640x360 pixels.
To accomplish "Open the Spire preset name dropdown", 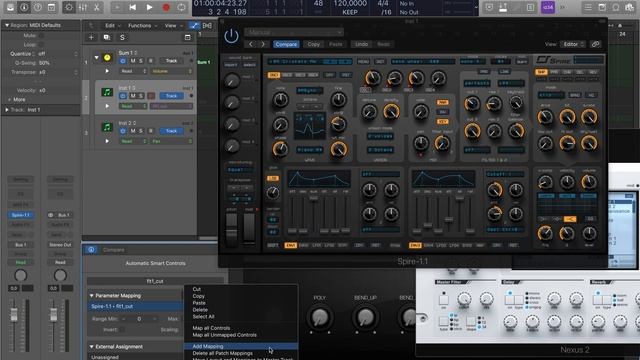I will point(294,32).
